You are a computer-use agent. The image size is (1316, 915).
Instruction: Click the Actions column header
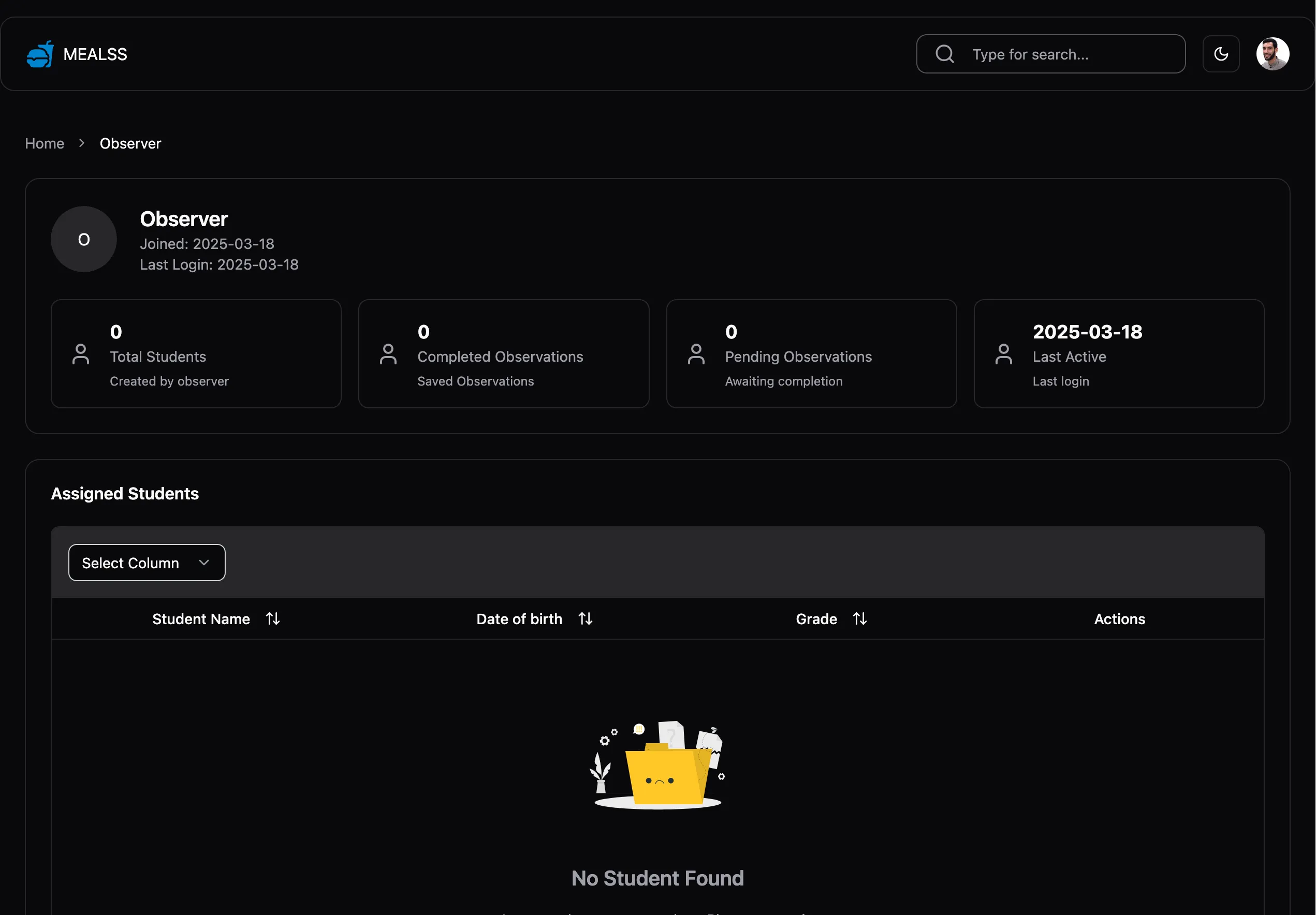(x=1119, y=619)
